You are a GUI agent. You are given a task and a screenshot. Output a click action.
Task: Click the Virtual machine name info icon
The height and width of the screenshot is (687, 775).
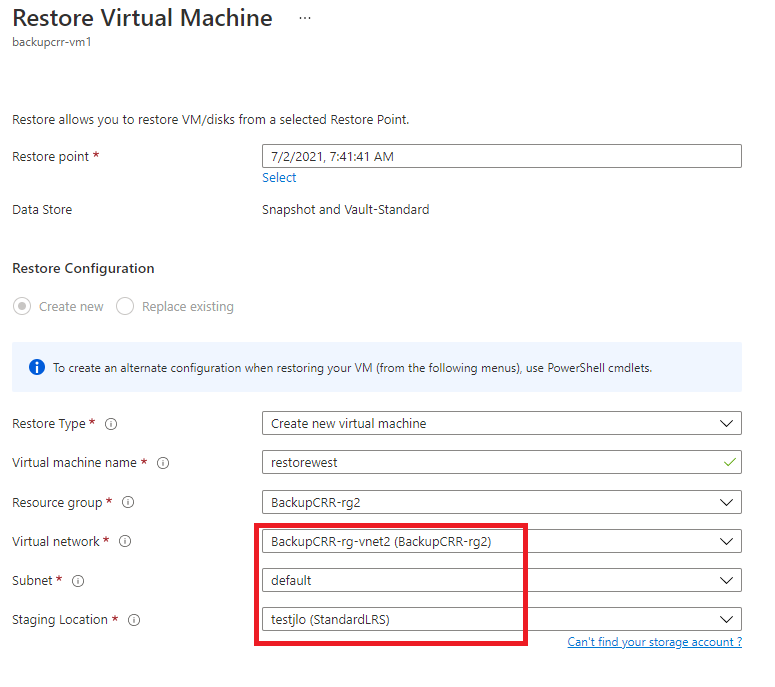click(x=163, y=463)
